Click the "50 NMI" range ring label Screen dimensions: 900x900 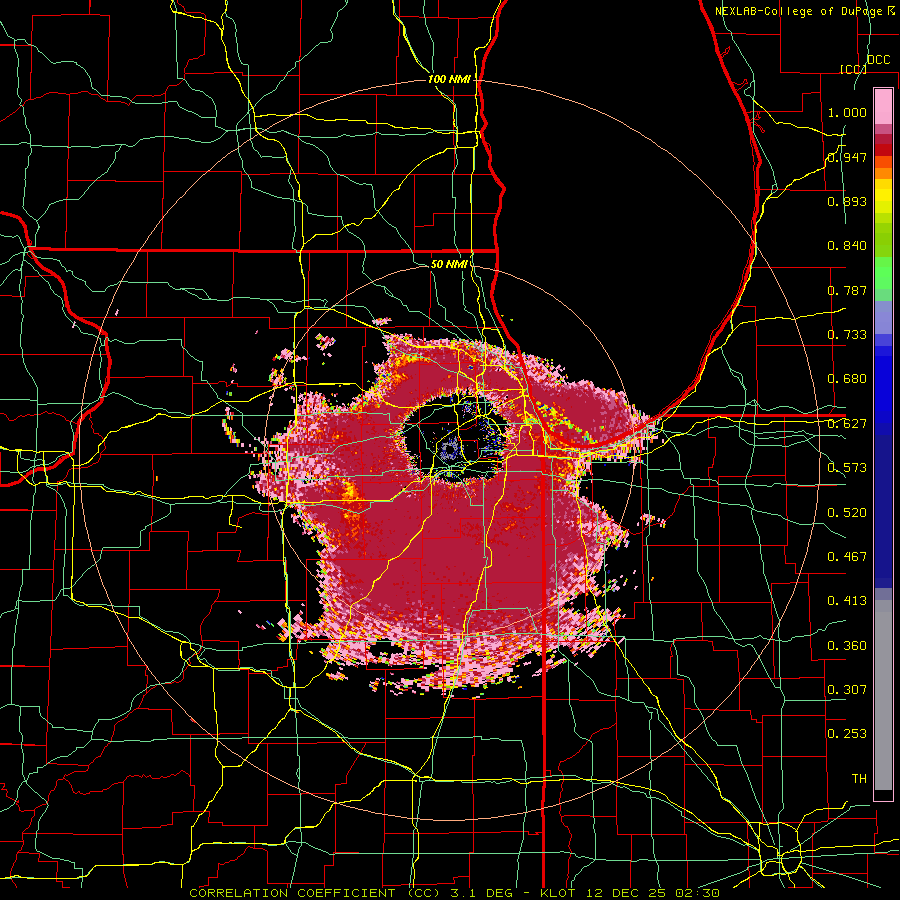(x=449, y=264)
